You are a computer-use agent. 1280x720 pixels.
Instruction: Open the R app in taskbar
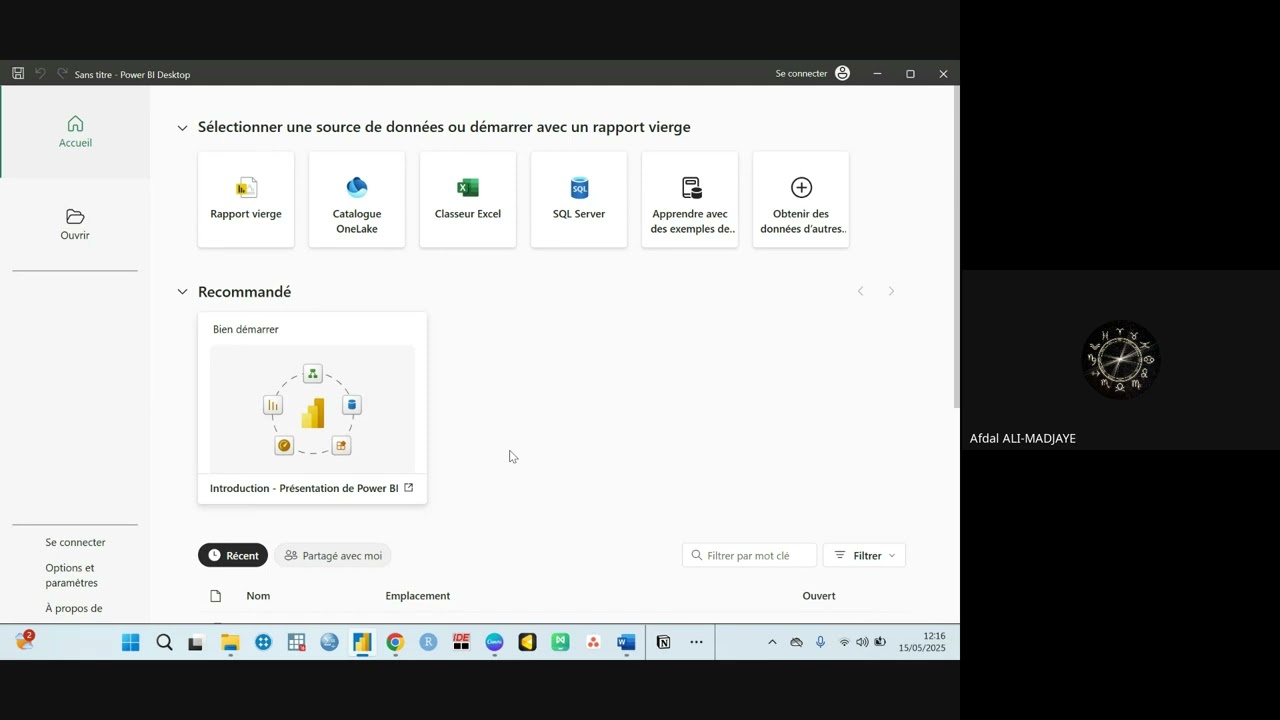pos(428,643)
